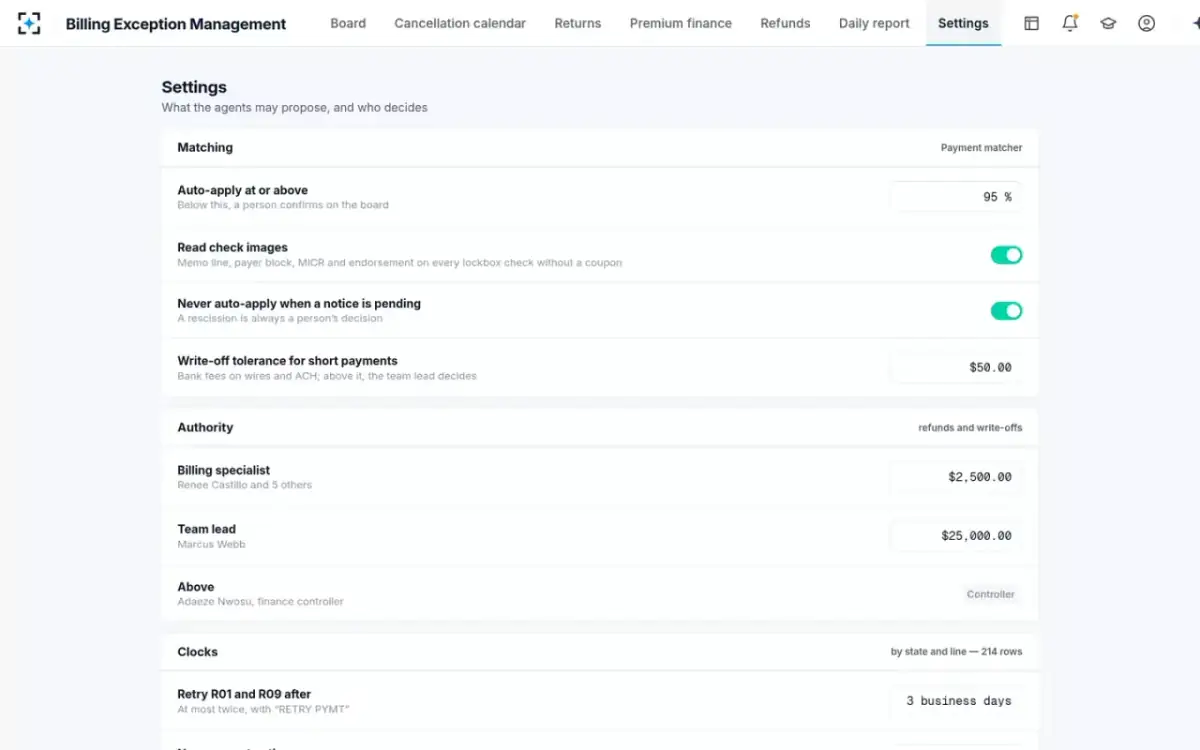Switch to the Board tab

(x=348, y=23)
